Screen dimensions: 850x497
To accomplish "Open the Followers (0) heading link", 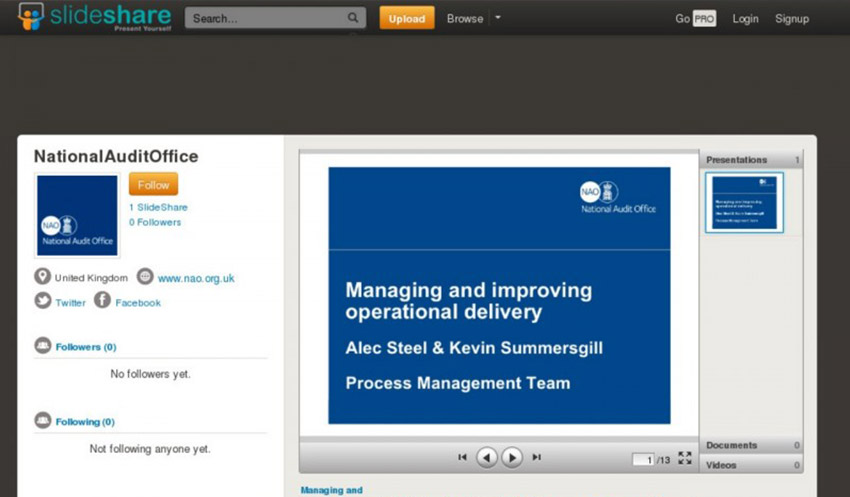I will (x=86, y=347).
